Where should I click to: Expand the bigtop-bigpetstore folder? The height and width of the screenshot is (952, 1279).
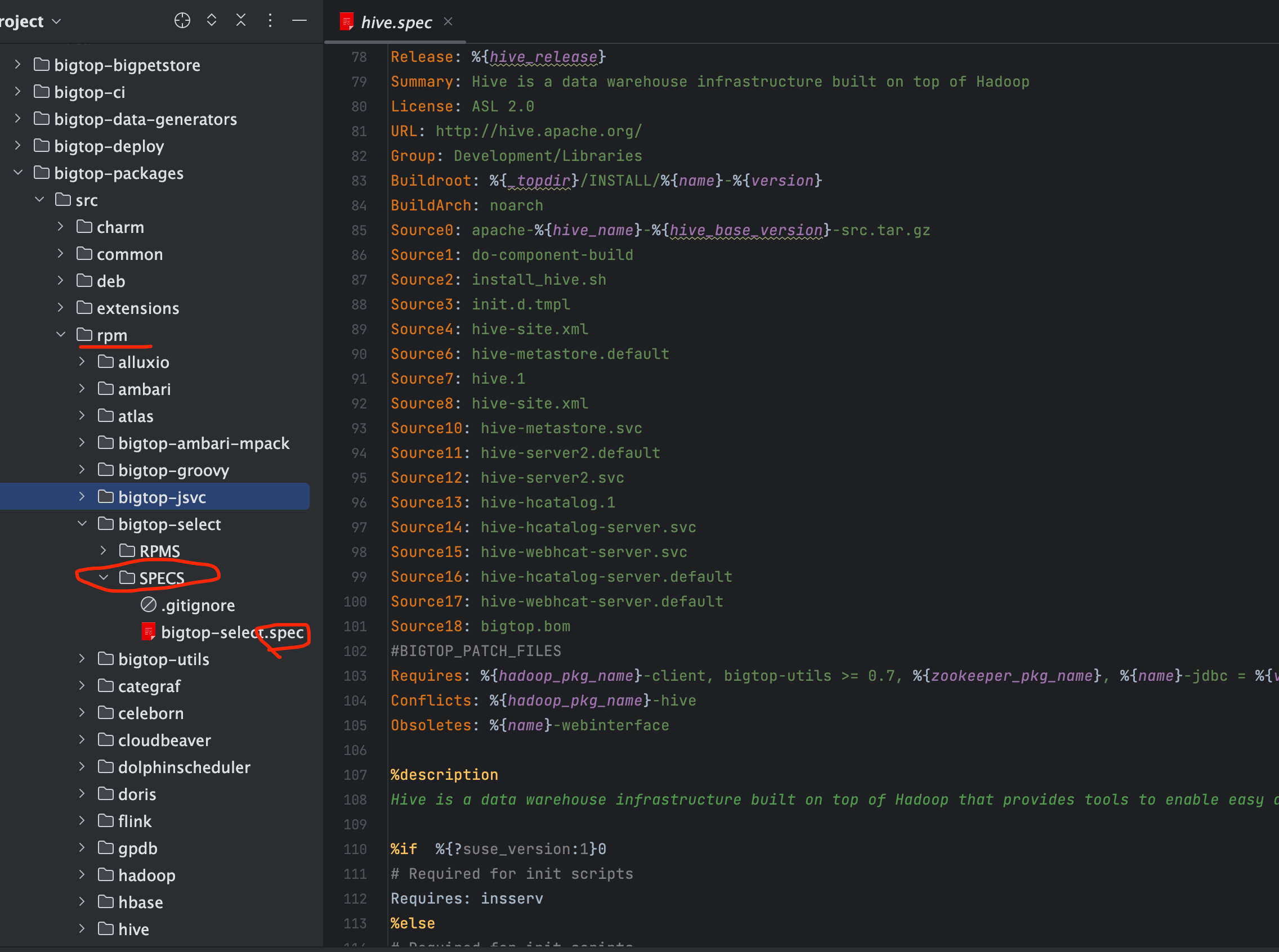click(18, 65)
